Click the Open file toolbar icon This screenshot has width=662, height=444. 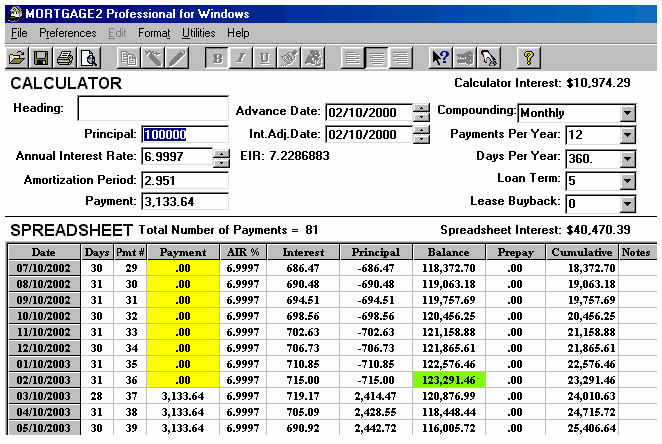18,57
